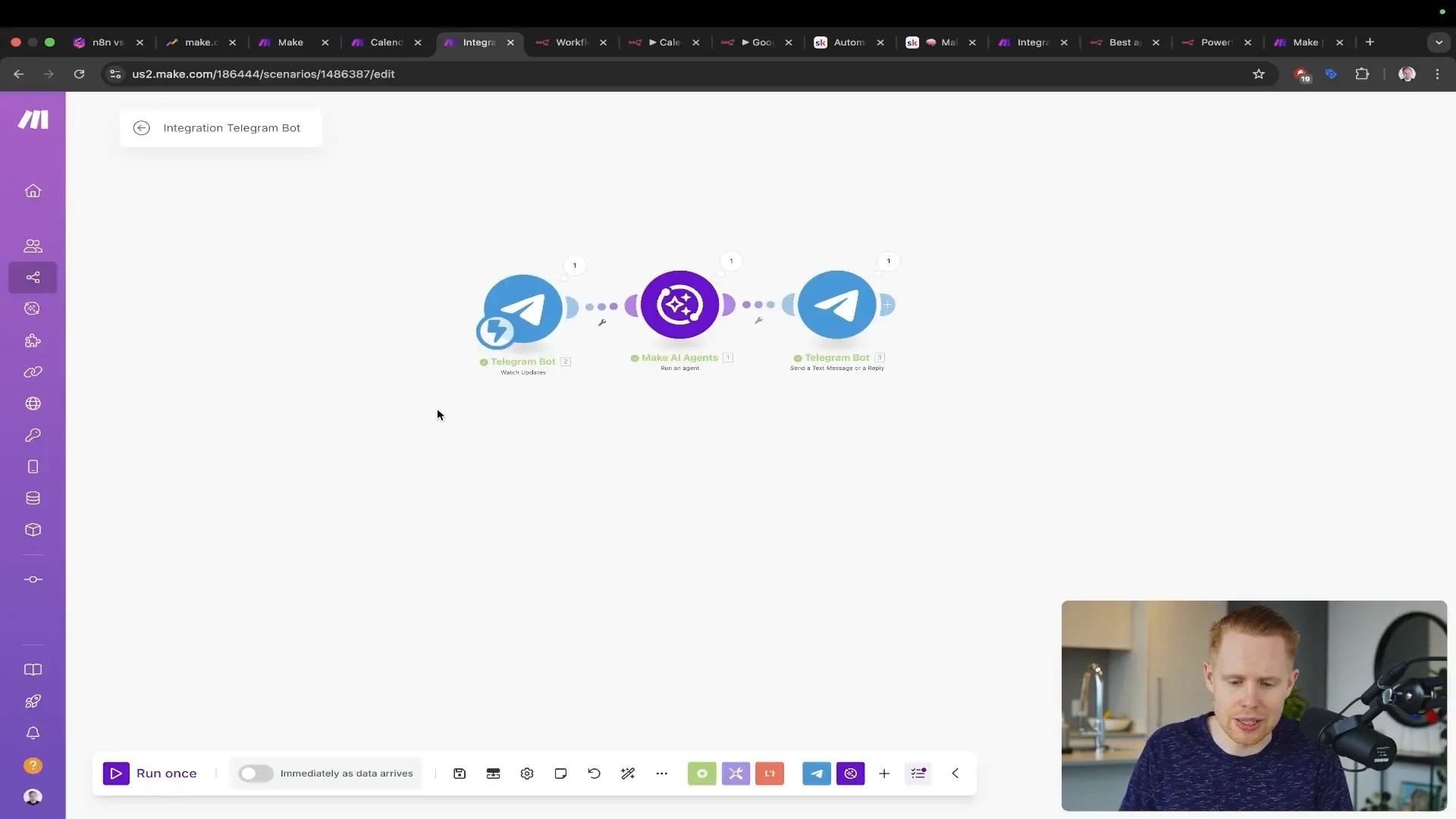Click the Run once button

[150, 773]
